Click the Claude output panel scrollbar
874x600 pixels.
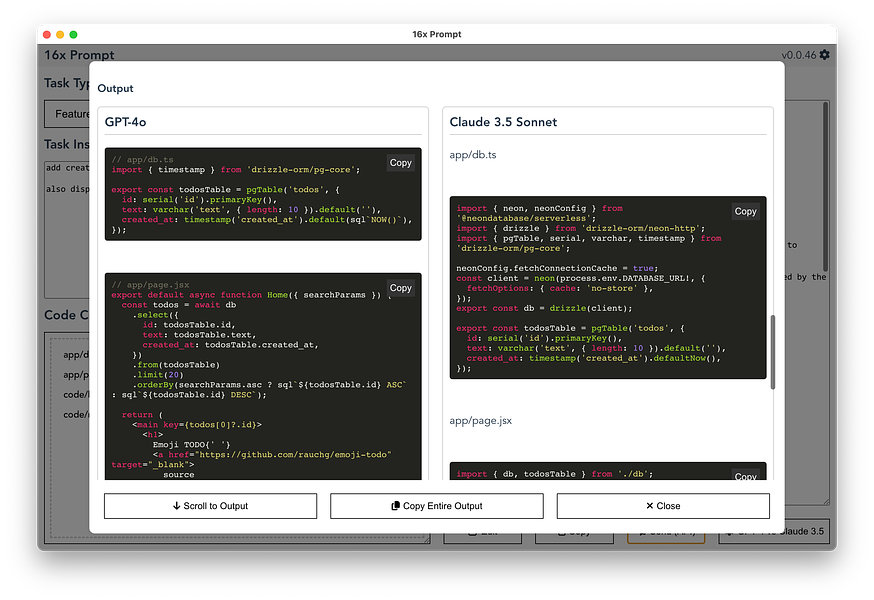click(x=773, y=352)
